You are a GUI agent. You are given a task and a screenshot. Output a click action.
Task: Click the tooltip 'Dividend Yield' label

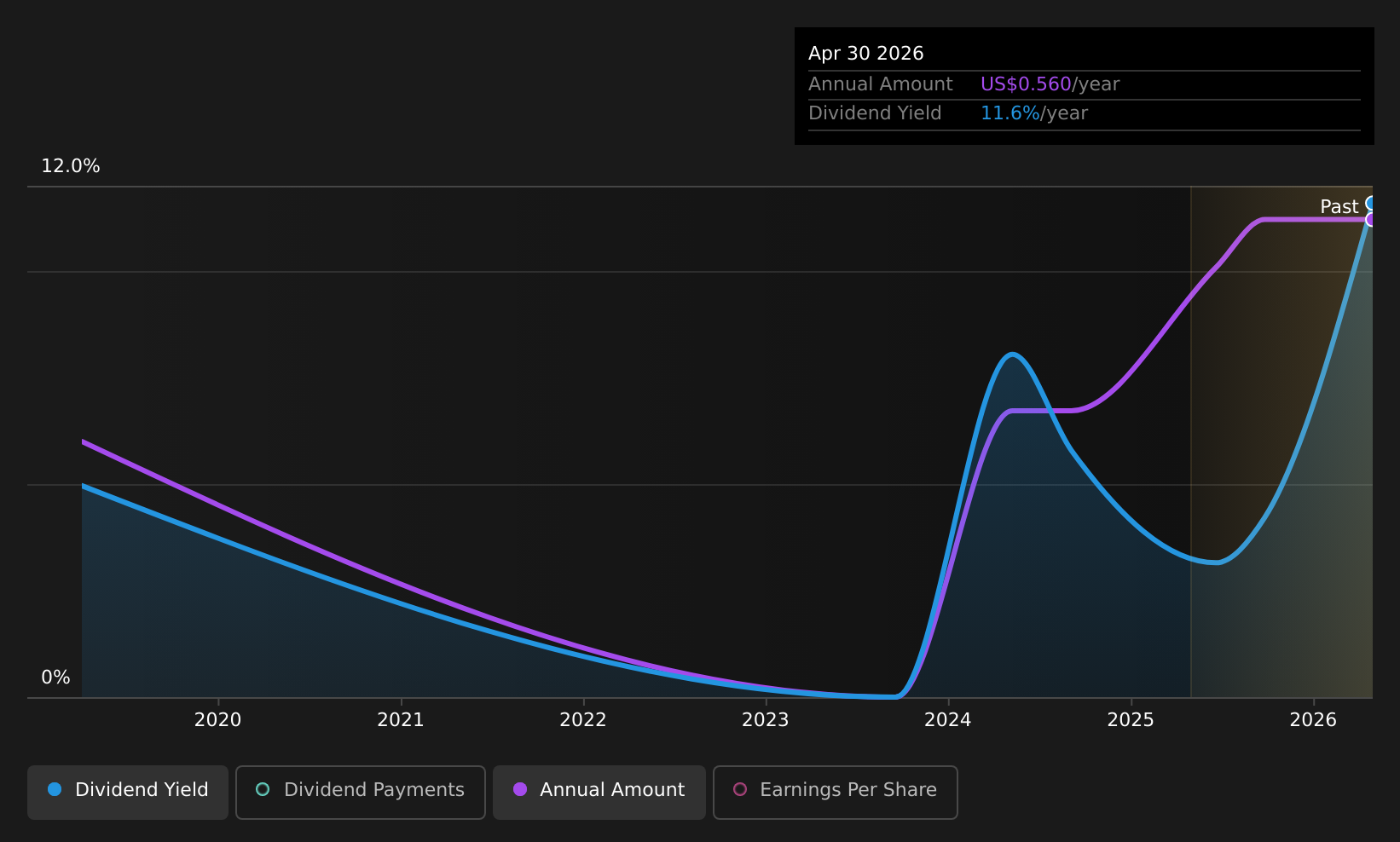875,113
